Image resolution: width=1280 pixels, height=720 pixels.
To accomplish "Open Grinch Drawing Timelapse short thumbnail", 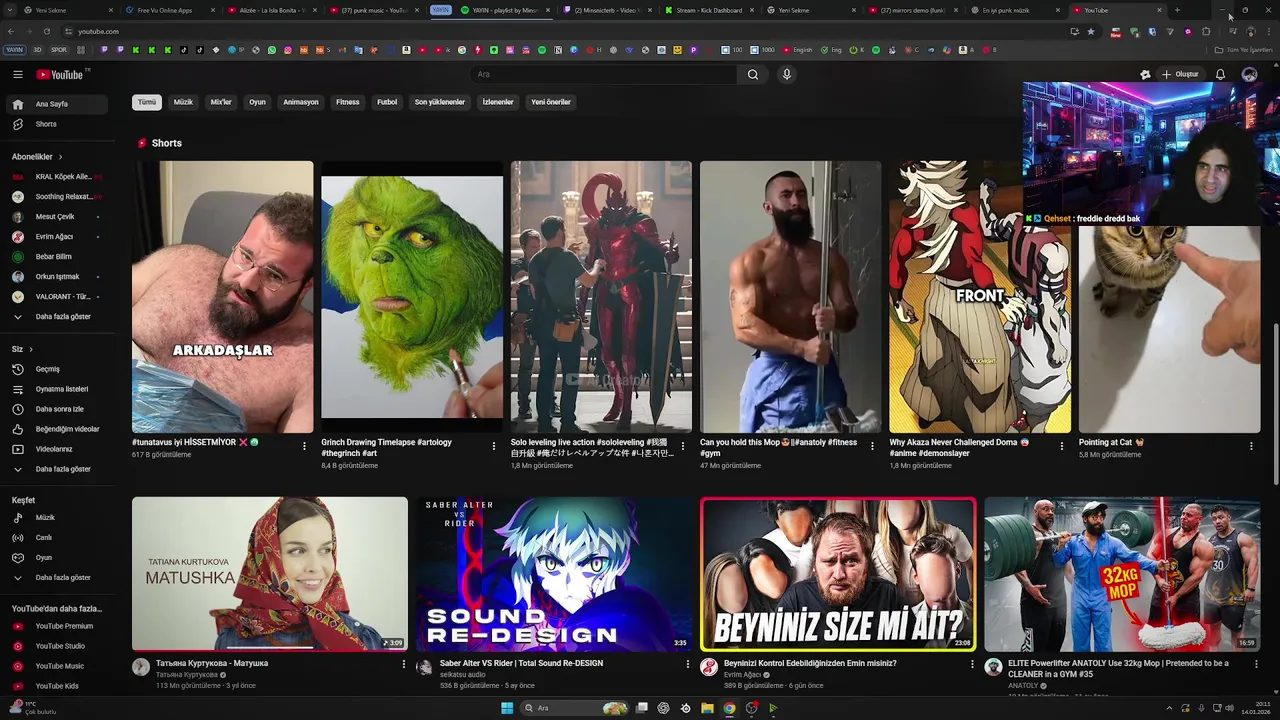I will click(x=412, y=297).
